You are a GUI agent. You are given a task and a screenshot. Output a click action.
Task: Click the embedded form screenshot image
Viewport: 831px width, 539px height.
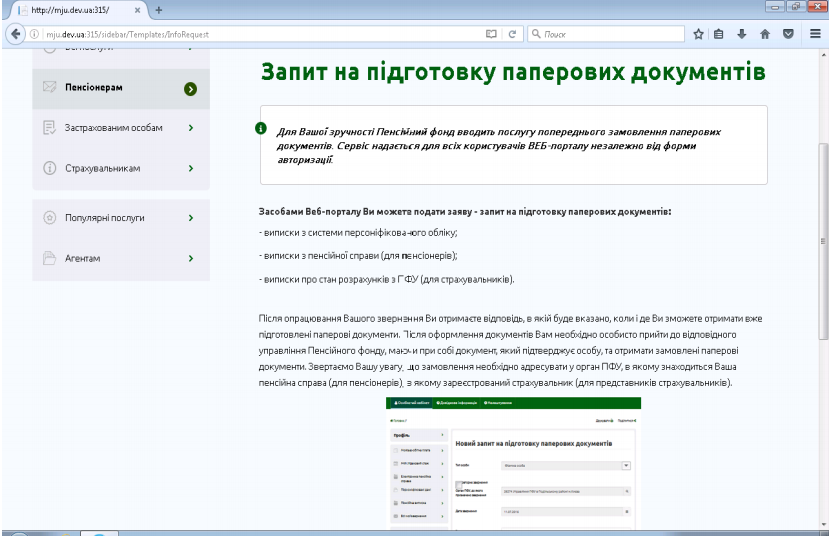(513, 463)
